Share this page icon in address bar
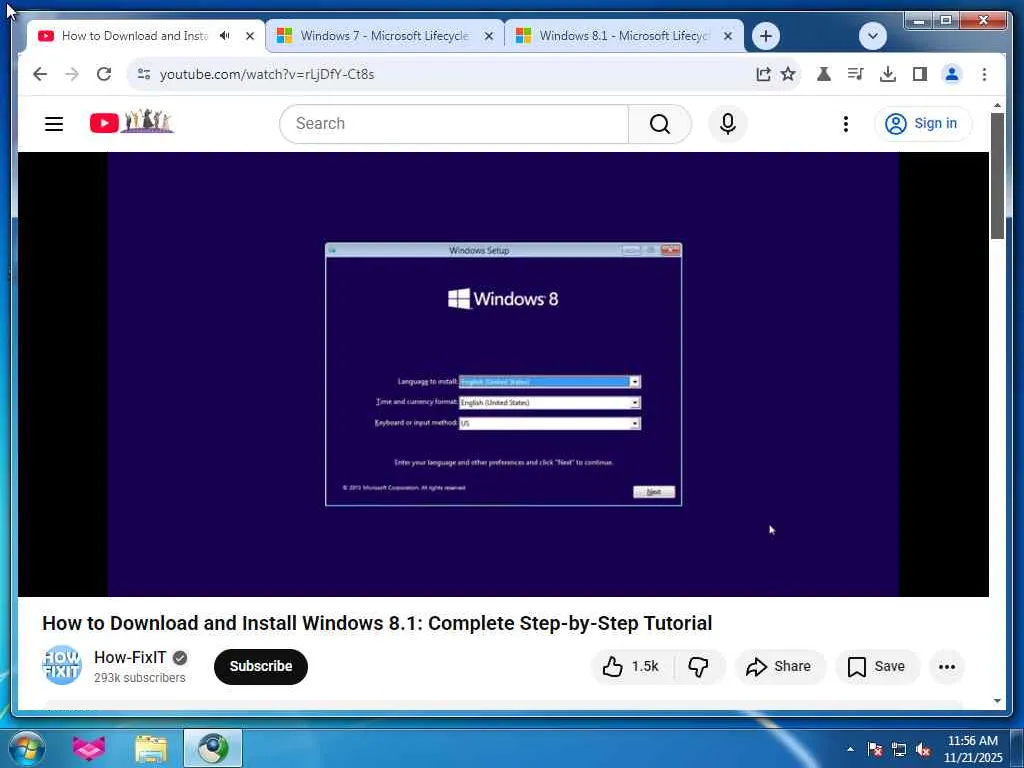Screen dimensions: 1024x768 pyautogui.click(x=763, y=74)
